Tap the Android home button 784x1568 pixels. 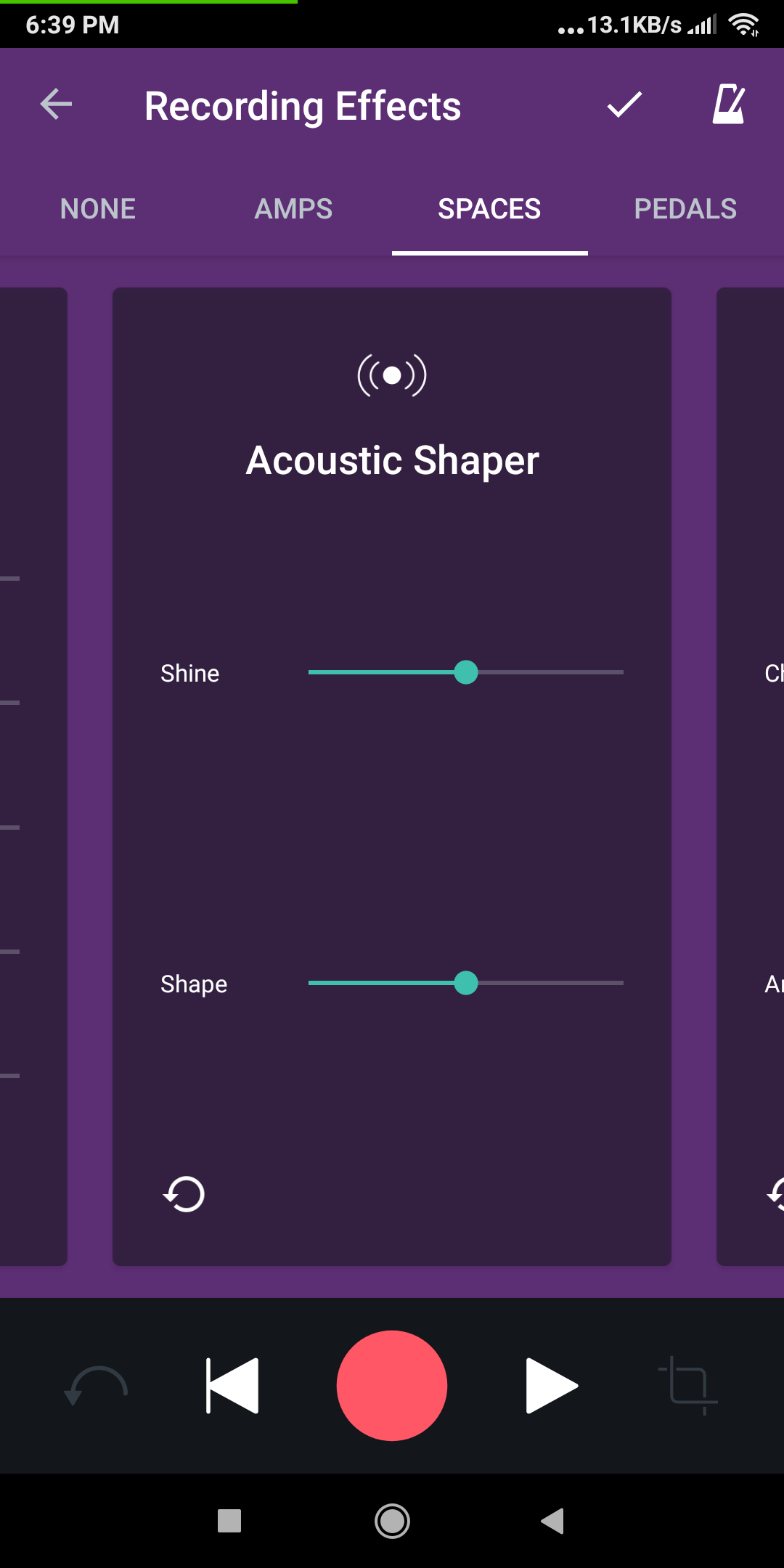tap(392, 1520)
